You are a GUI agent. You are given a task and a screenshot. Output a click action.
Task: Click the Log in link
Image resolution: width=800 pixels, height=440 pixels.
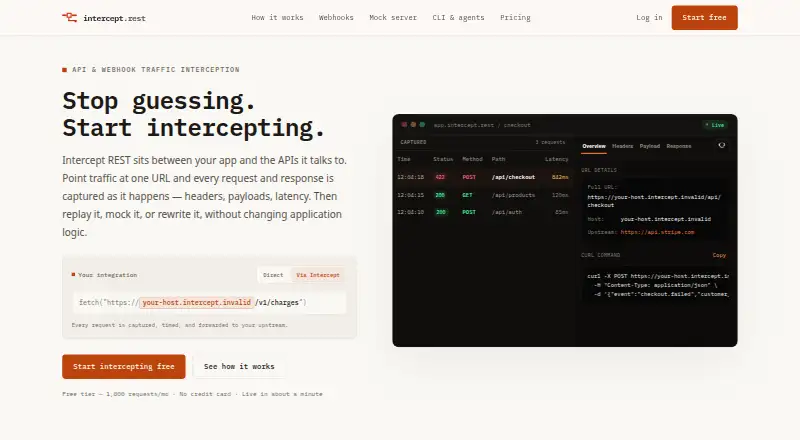tap(649, 17)
